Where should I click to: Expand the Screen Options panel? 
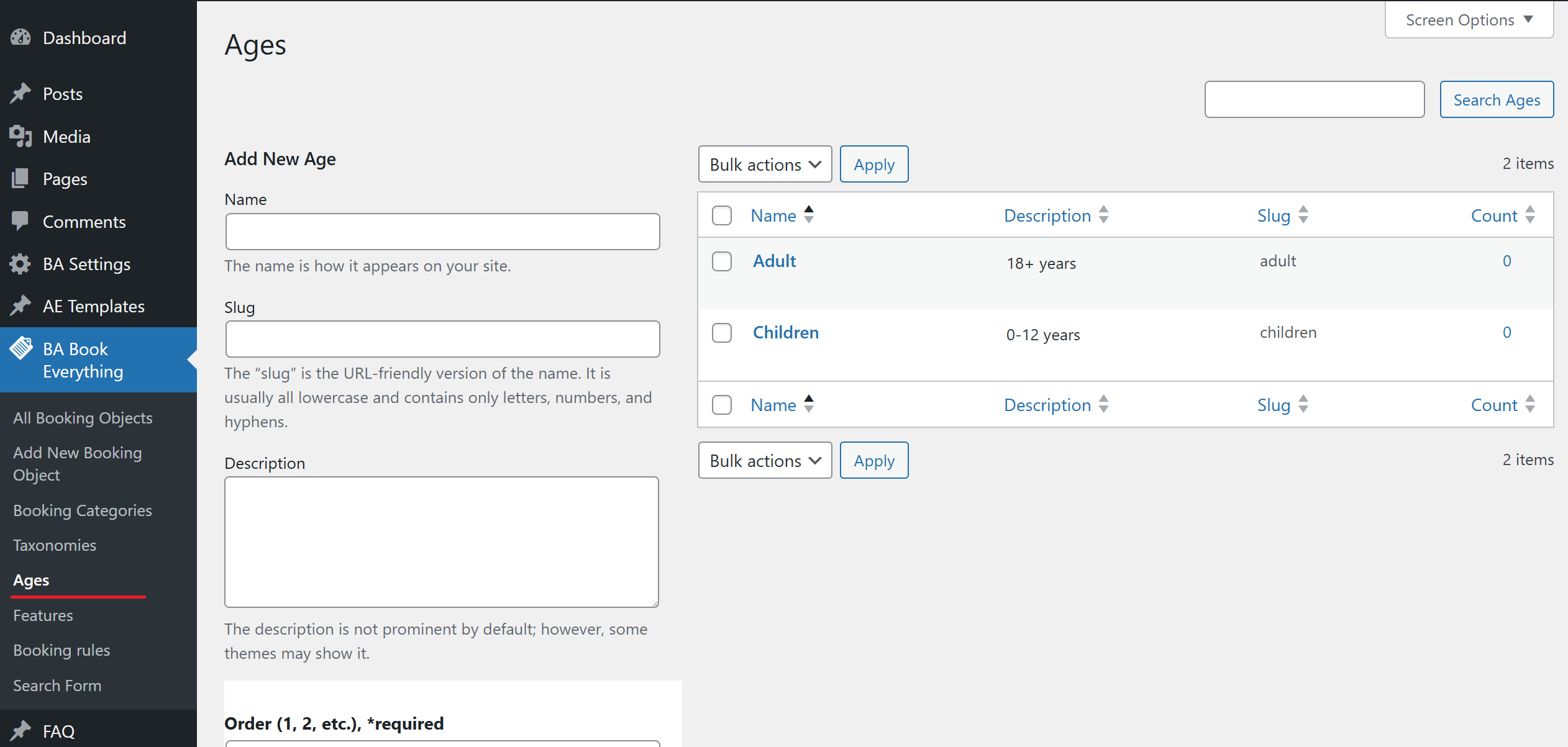(x=1469, y=20)
